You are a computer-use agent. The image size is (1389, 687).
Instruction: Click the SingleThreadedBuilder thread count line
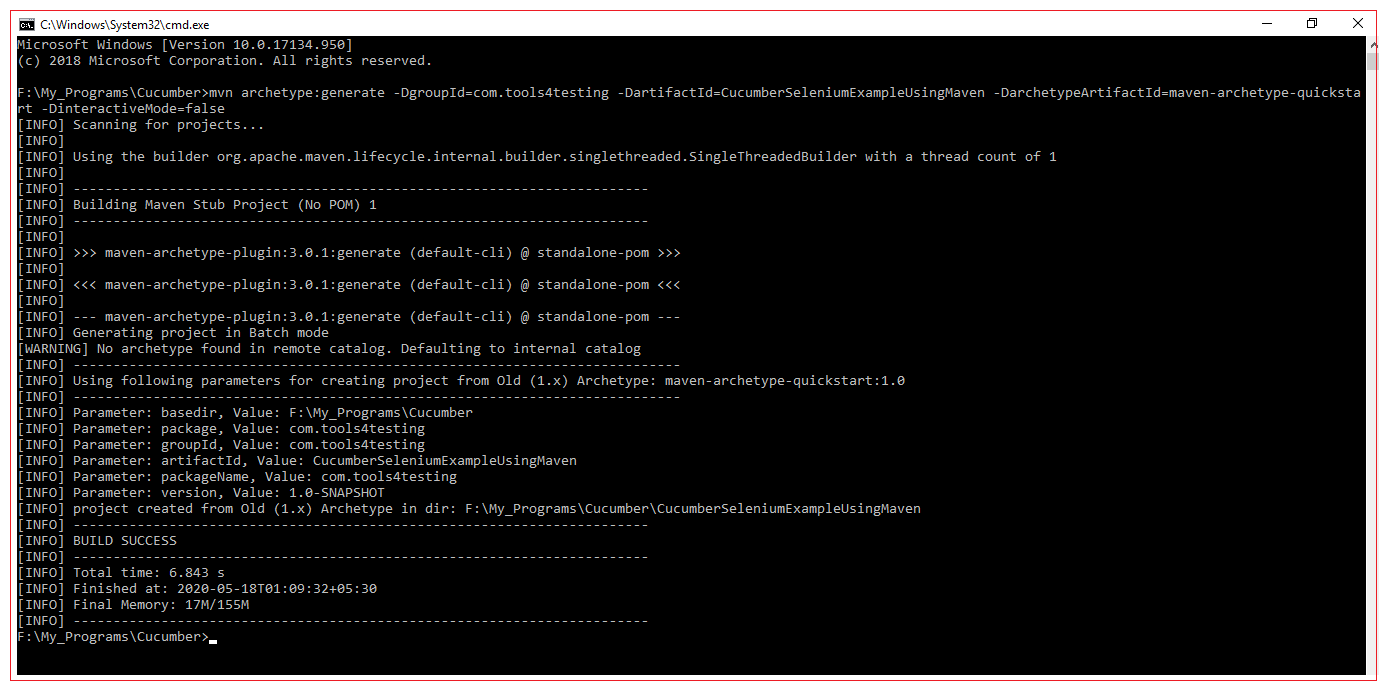(x=537, y=157)
